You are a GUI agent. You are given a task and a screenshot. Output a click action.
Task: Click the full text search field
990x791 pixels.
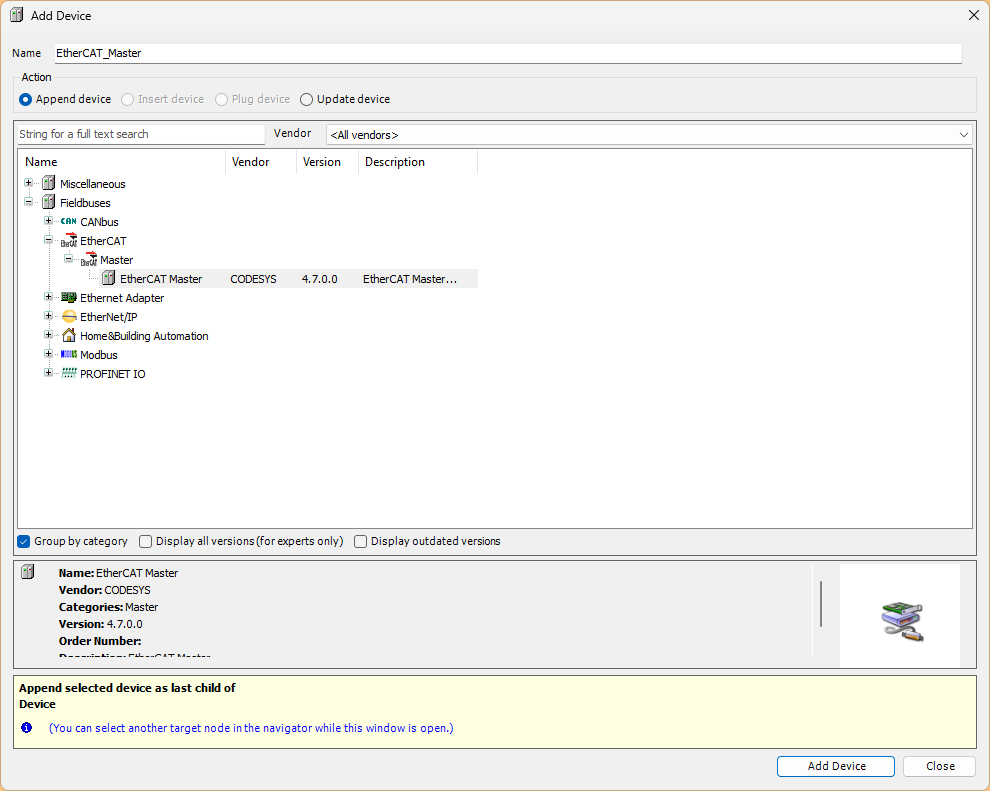point(141,134)
